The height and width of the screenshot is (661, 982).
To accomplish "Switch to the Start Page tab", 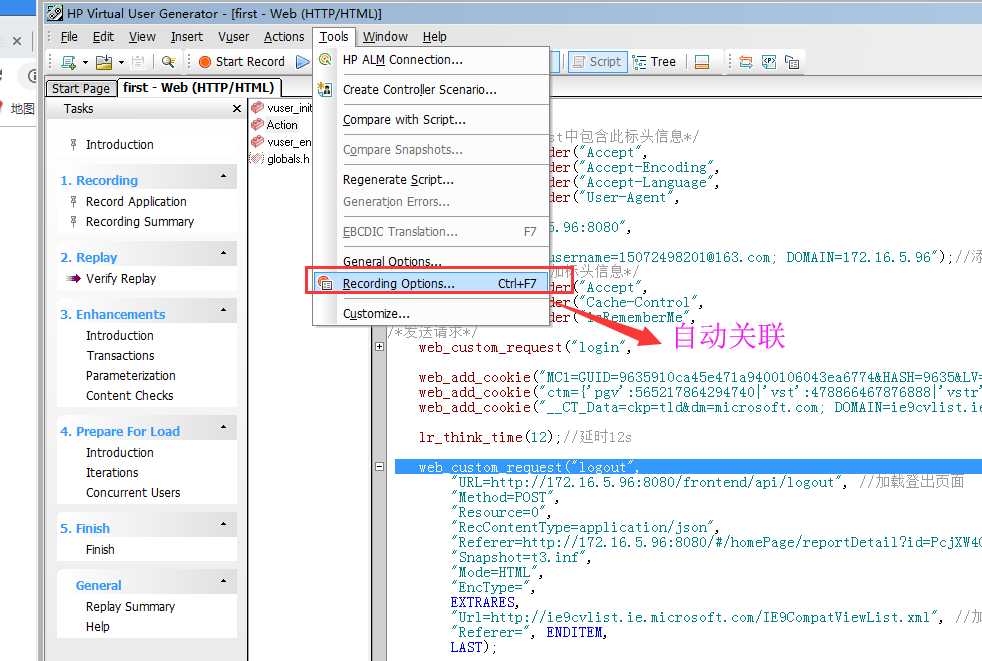I will click(x=81, y=88).
